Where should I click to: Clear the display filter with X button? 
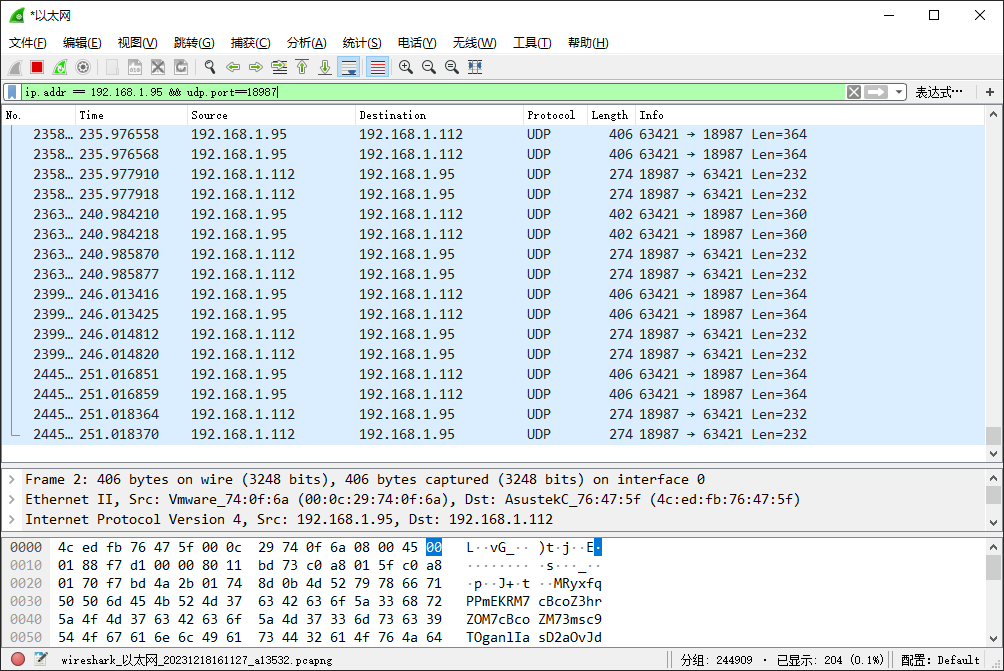[x=854, y=92]
